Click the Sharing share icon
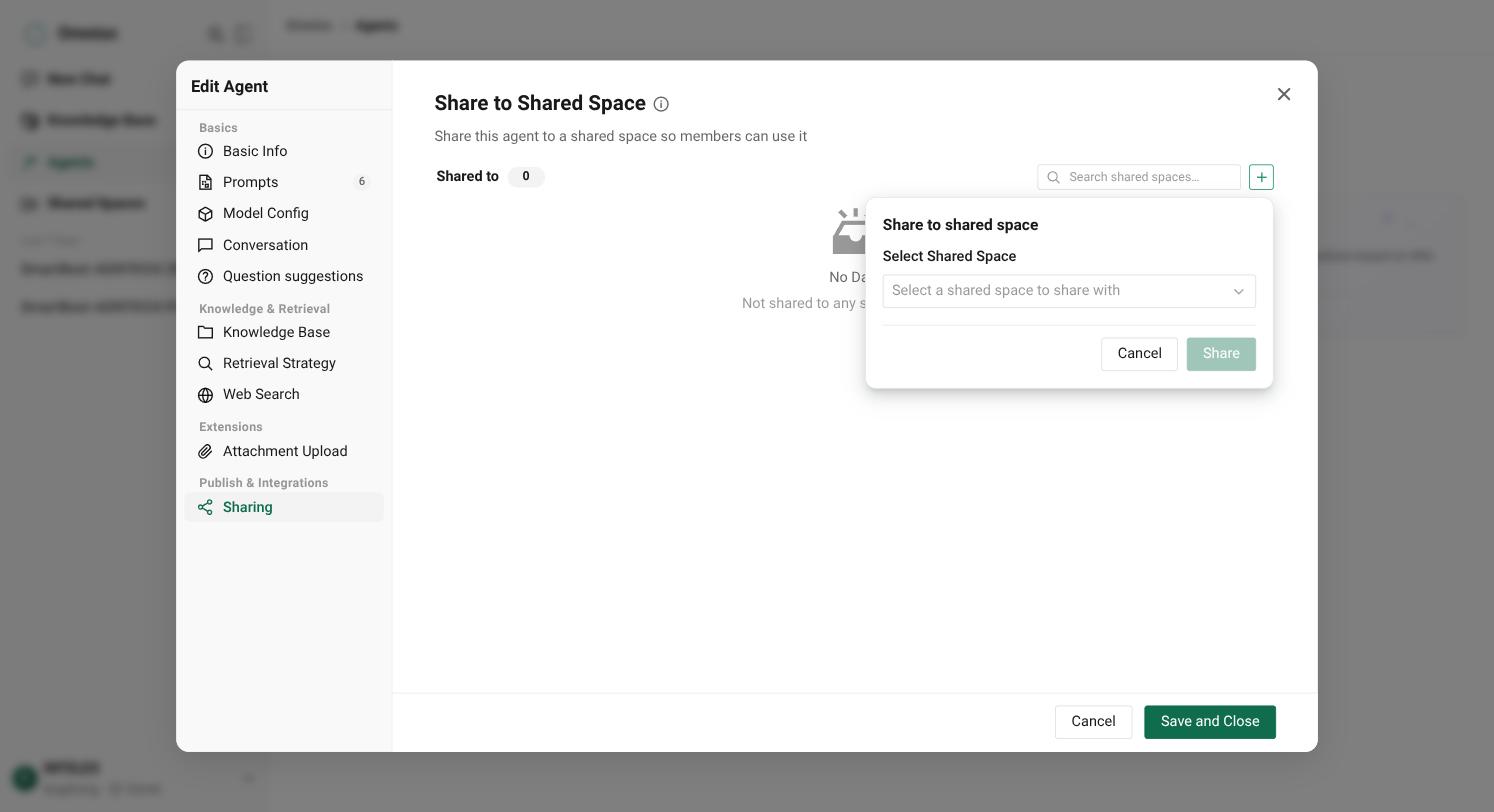Viewport: 1494px width, 812px height. pos(205,507)
